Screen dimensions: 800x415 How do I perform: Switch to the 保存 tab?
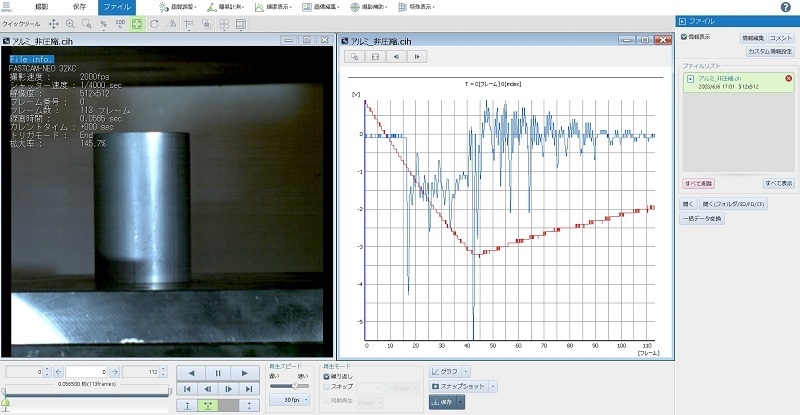coord(79,7)
